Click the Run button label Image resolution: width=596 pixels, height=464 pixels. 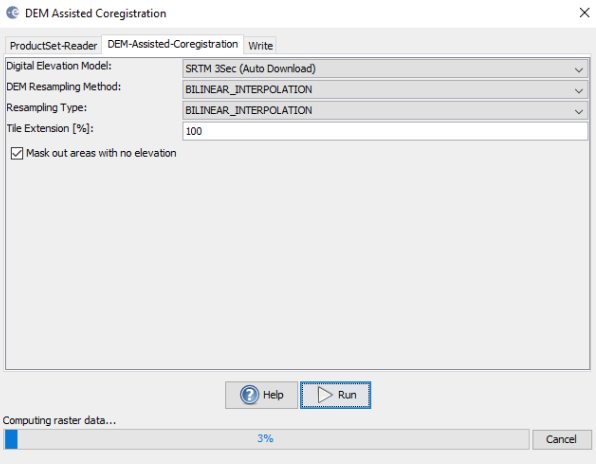347,395
